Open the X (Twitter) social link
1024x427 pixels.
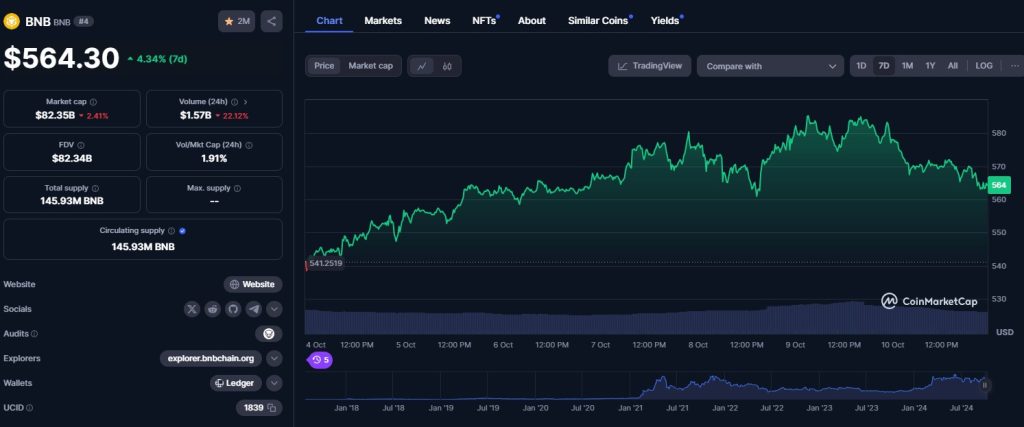[x=192, y=309]
